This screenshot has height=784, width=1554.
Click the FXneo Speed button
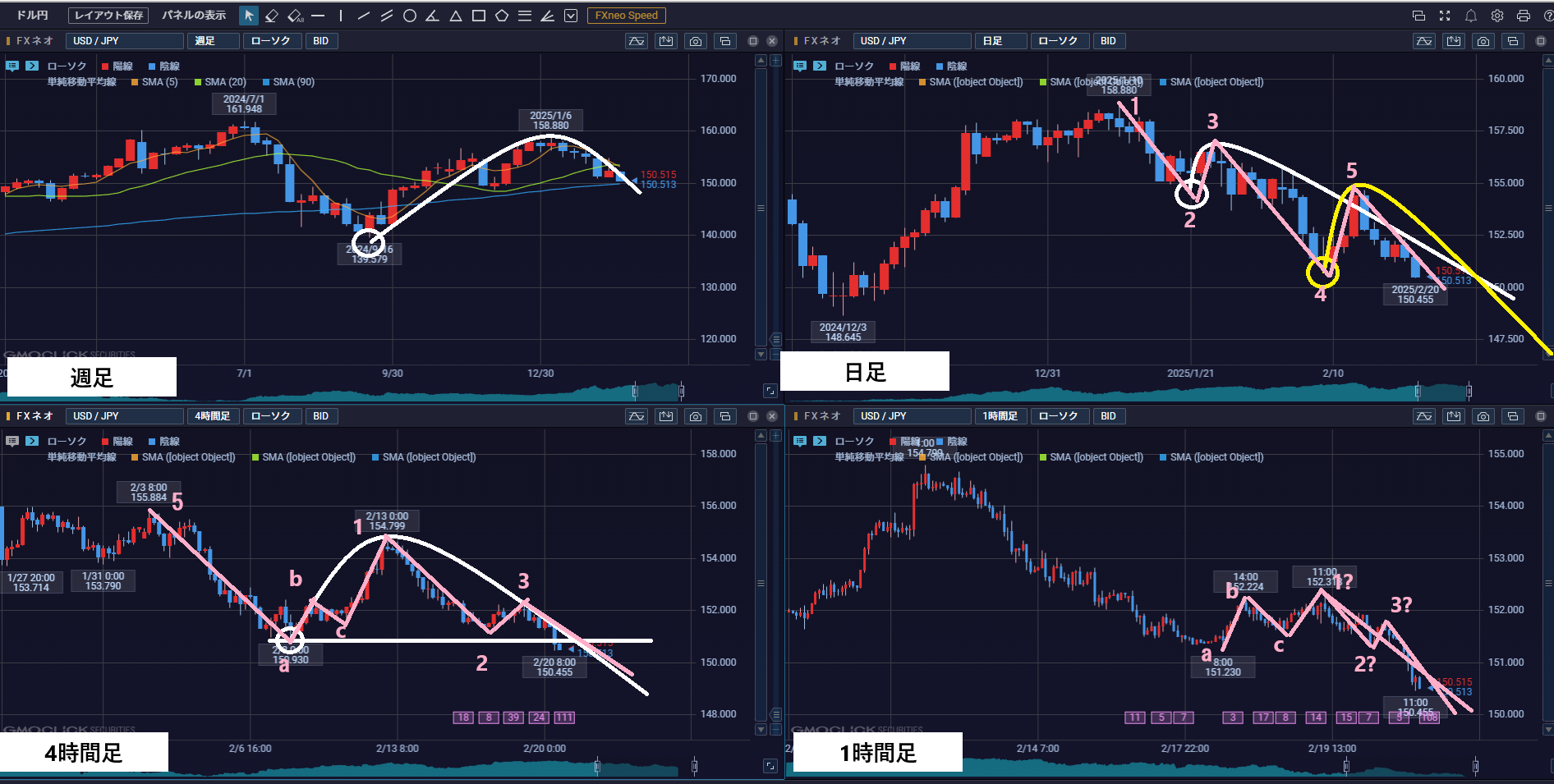point(626,16)
